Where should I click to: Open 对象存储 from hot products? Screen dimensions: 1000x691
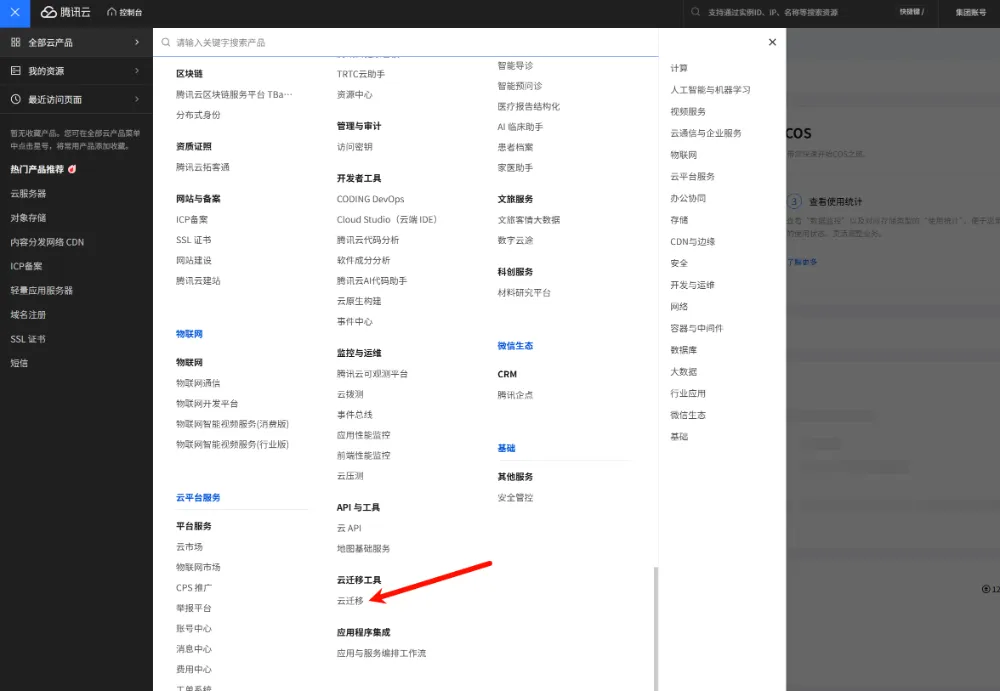click(28, 218)
